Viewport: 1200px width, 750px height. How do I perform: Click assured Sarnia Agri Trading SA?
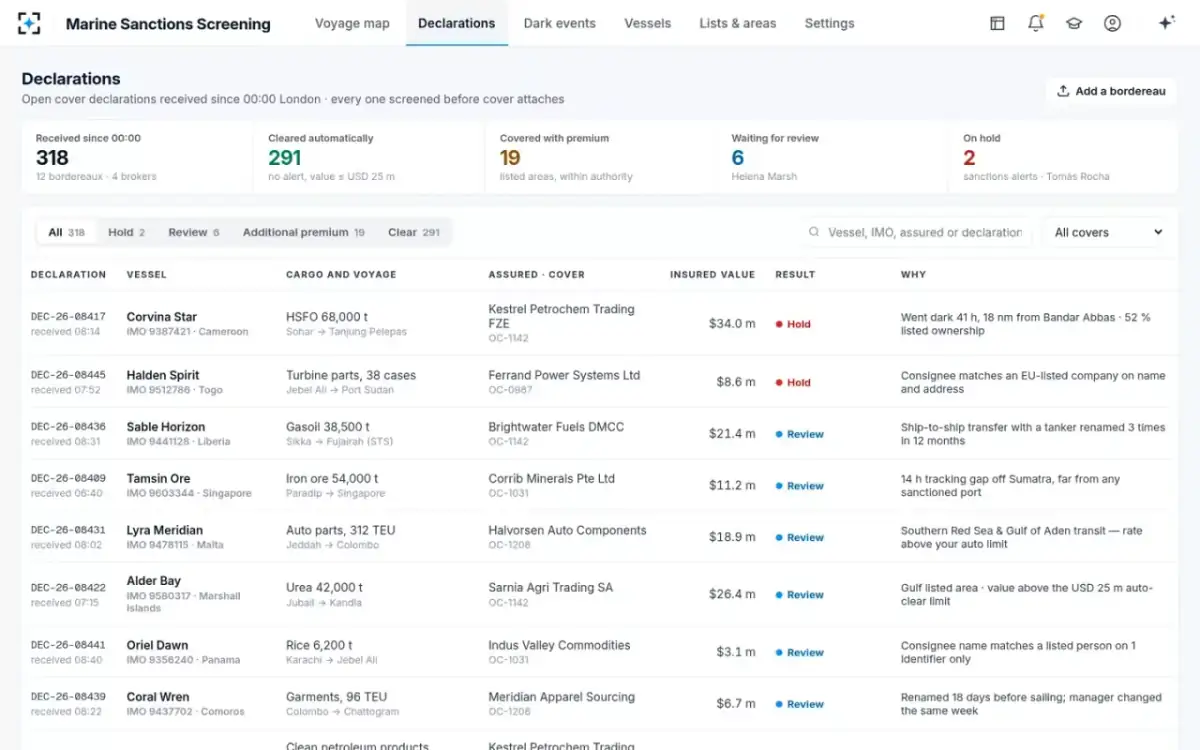[x=551, y=587]
